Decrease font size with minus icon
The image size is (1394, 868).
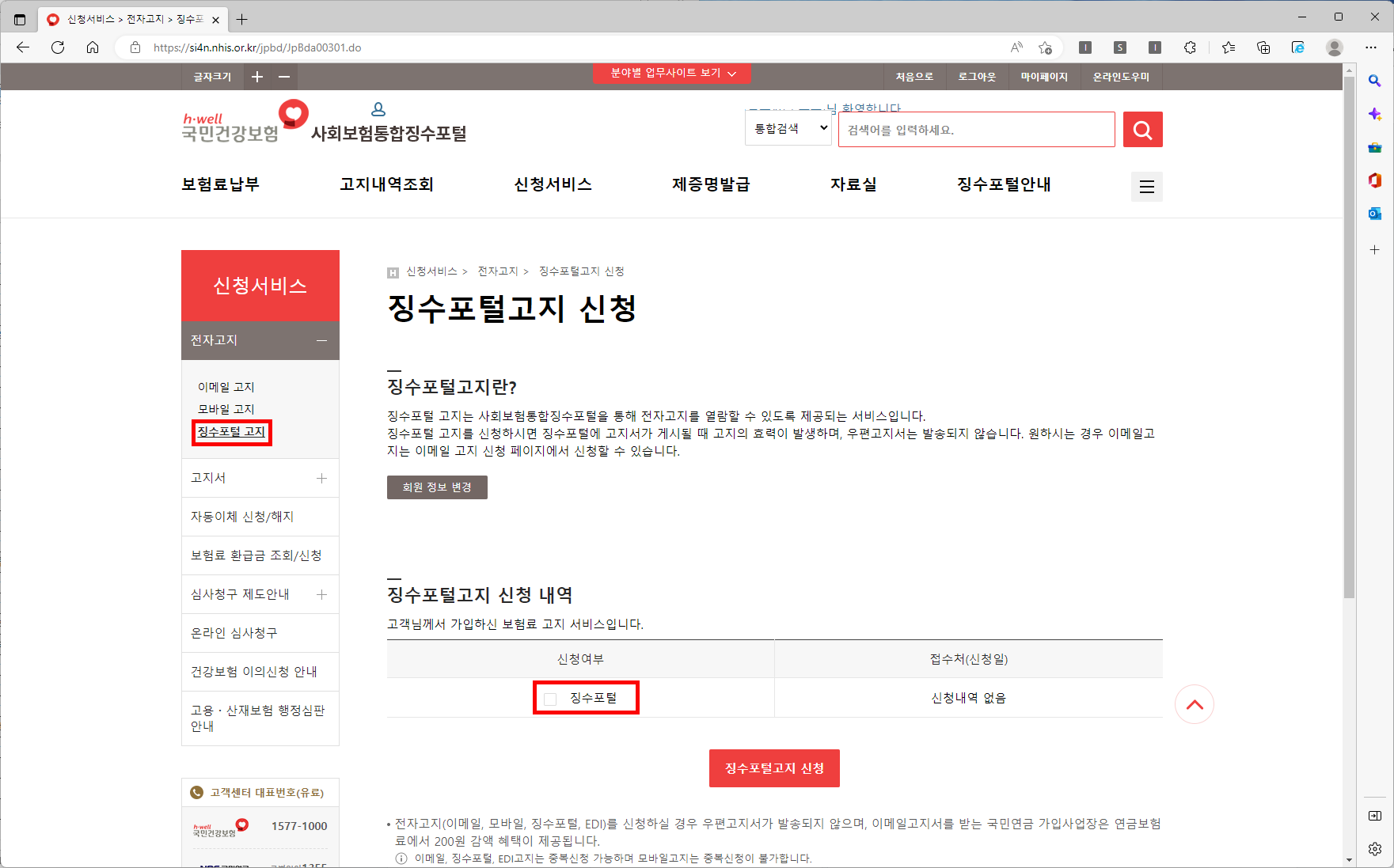pyautogui.click(x=284, y=77)
